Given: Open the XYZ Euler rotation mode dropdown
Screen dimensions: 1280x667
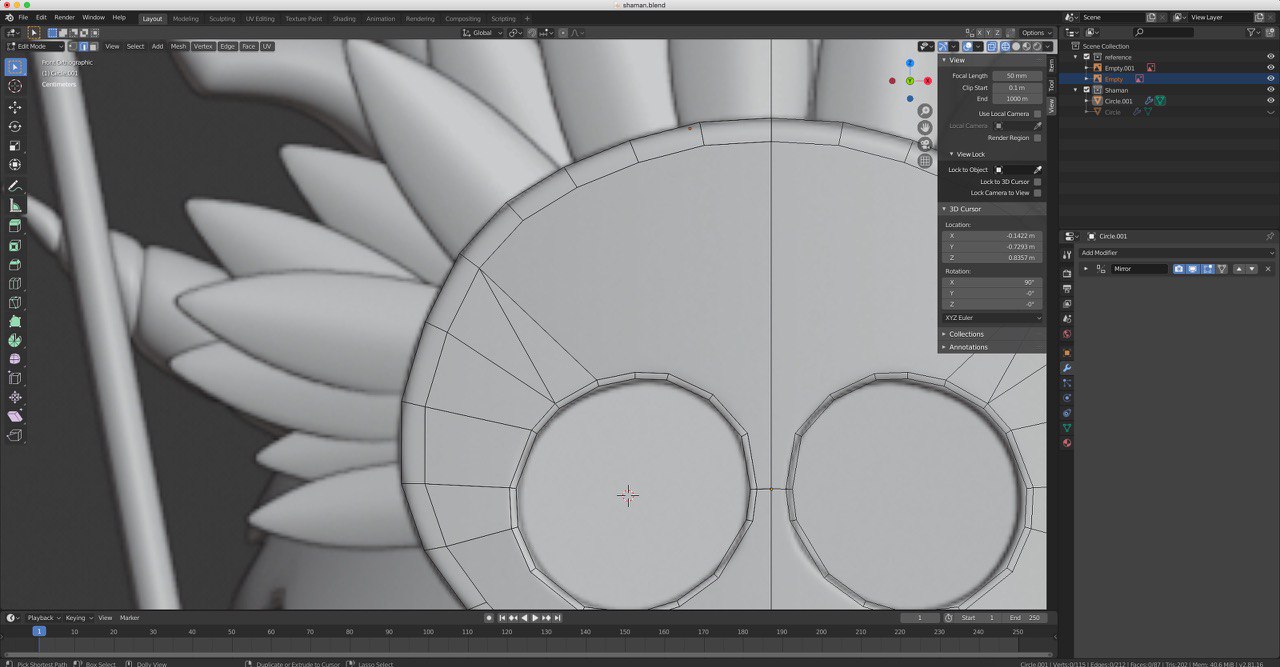Looking at the screenshot, I should (993, 318).
